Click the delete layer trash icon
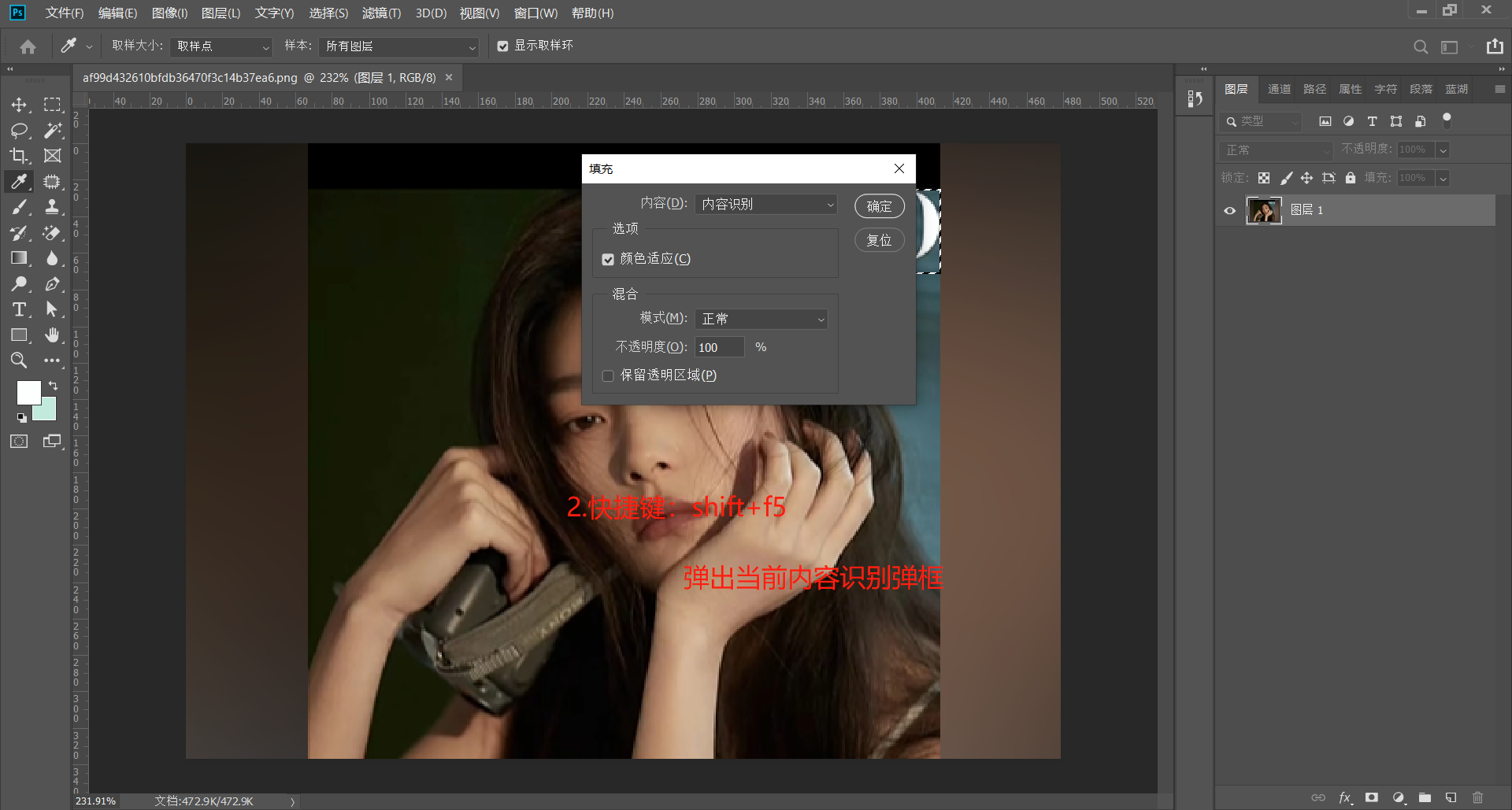1512x810 pixels. (1477, 797)
